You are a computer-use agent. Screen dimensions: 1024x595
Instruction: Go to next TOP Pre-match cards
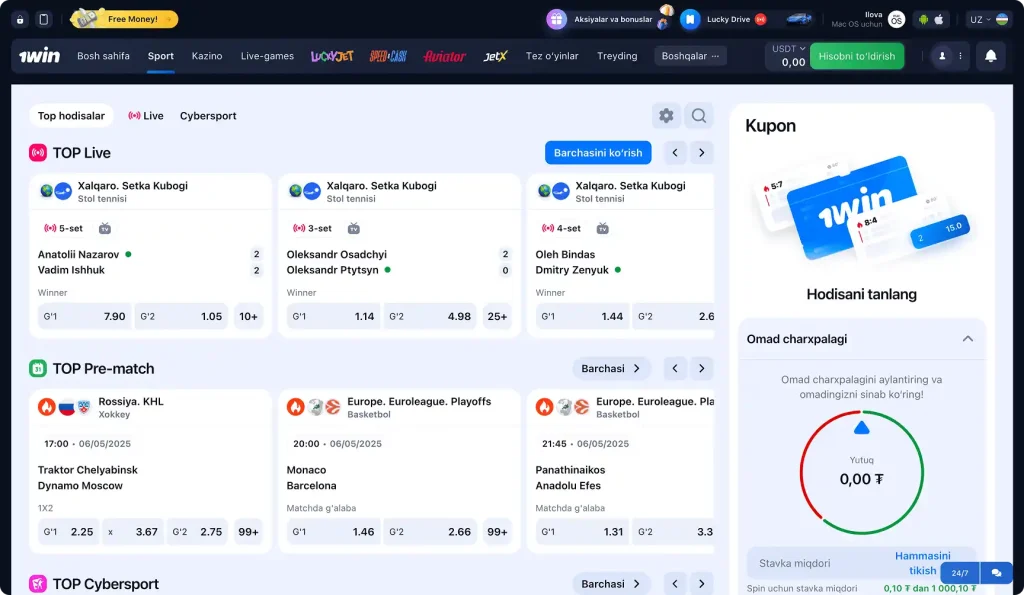tap(702, 368)
